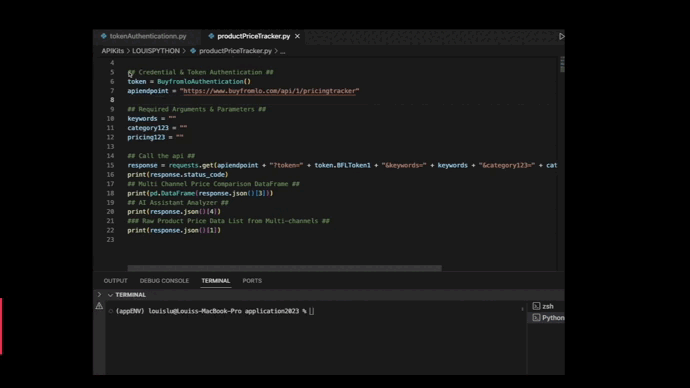Click 'Credential & Token Authentication' comment

pos(200,72)
